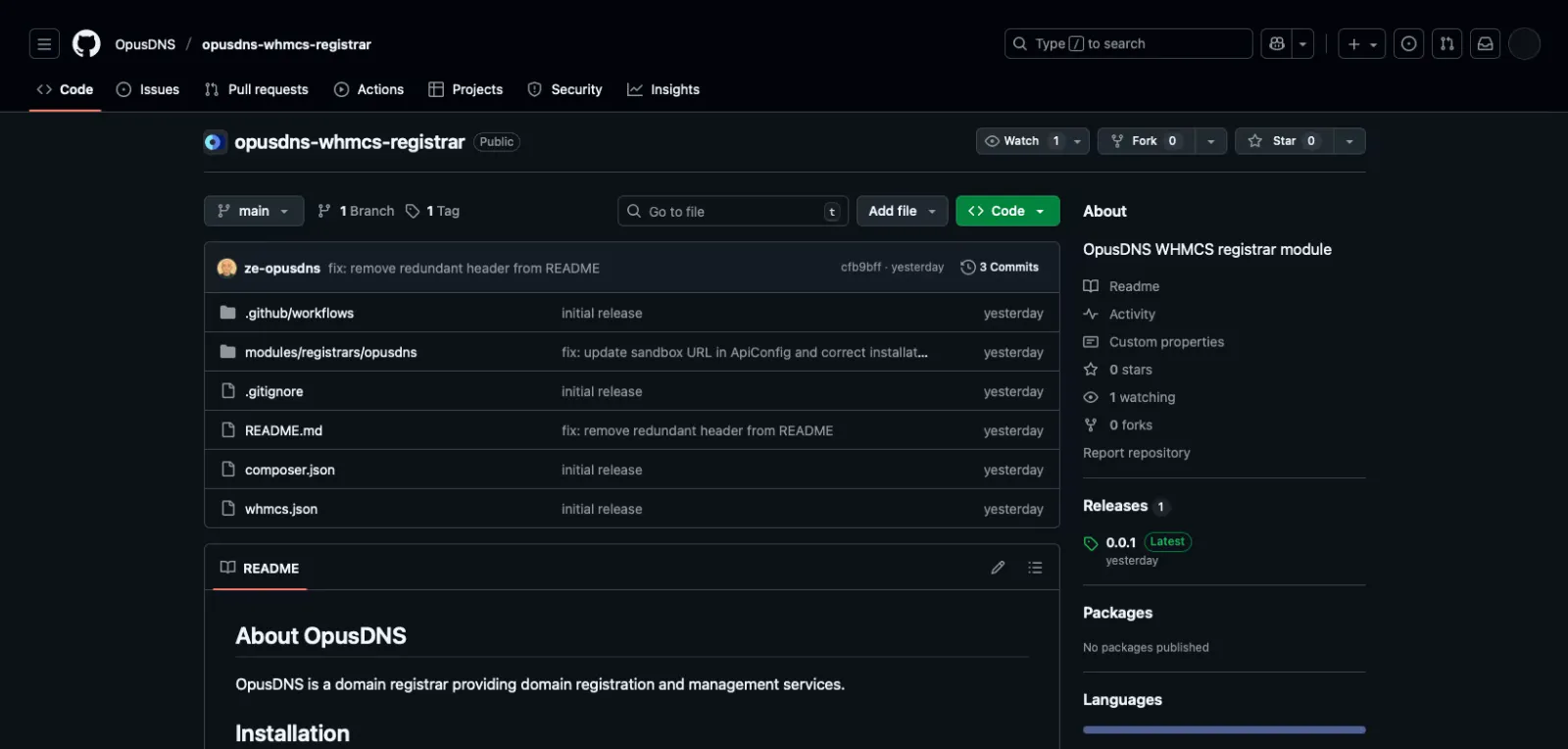Screen dimensions: 1568x749
Task: Switch to the Issues tab
Action: [x=148, y=89]
